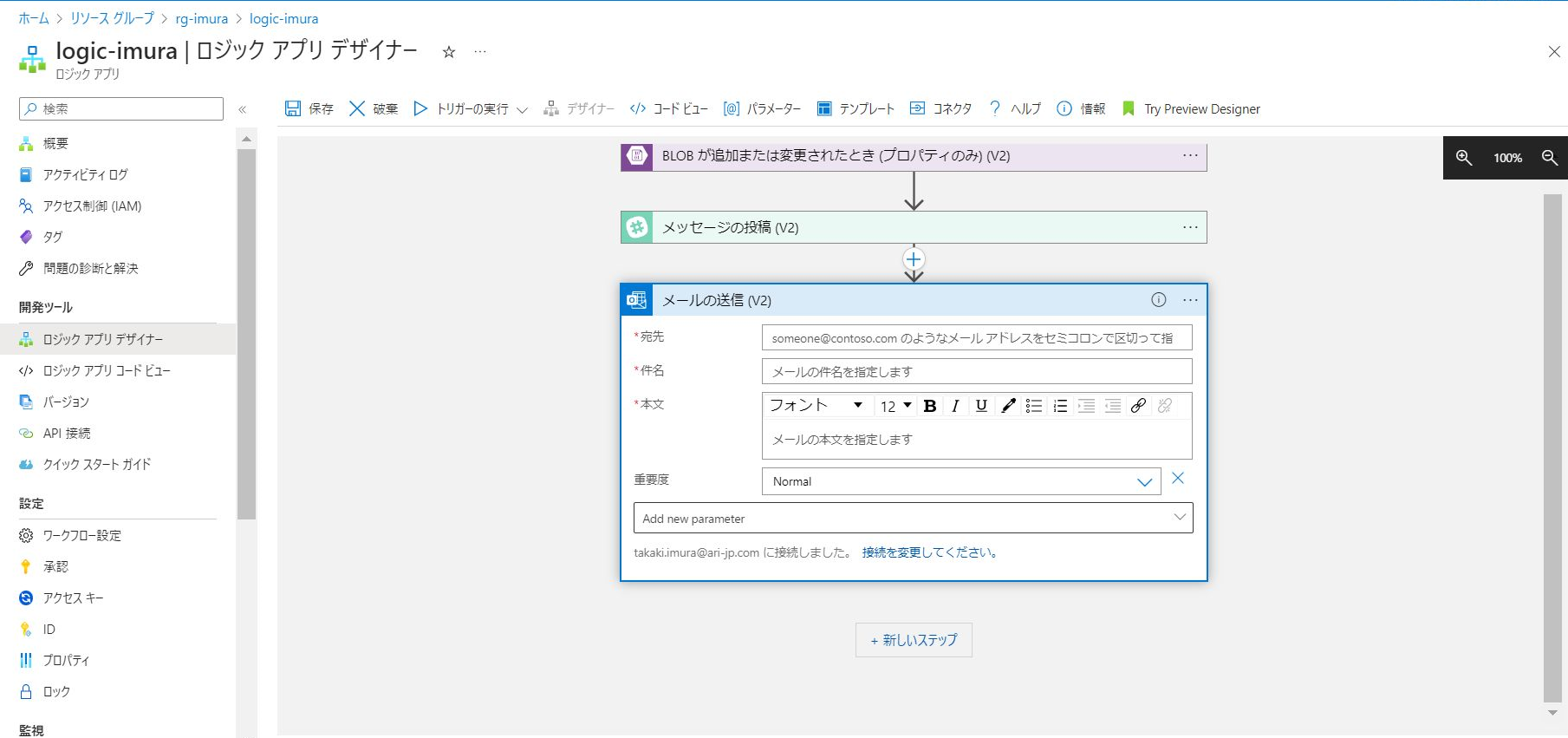The image size is (1568, 738).
Task: Click the ホーム breadcrumb link
Action: point(34,18)
